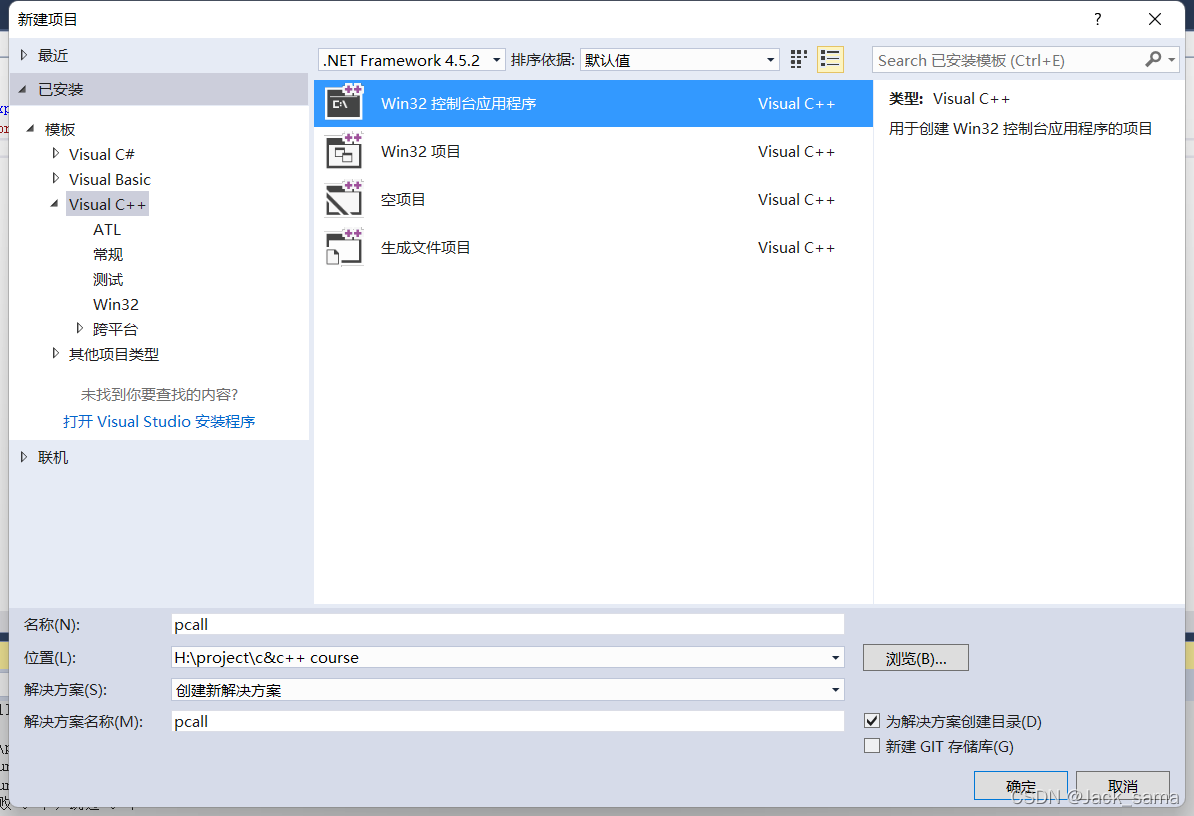Click the 解决方案名称 input field
The height and width of the screenshot is (816, 1194).
coord(508,721)
